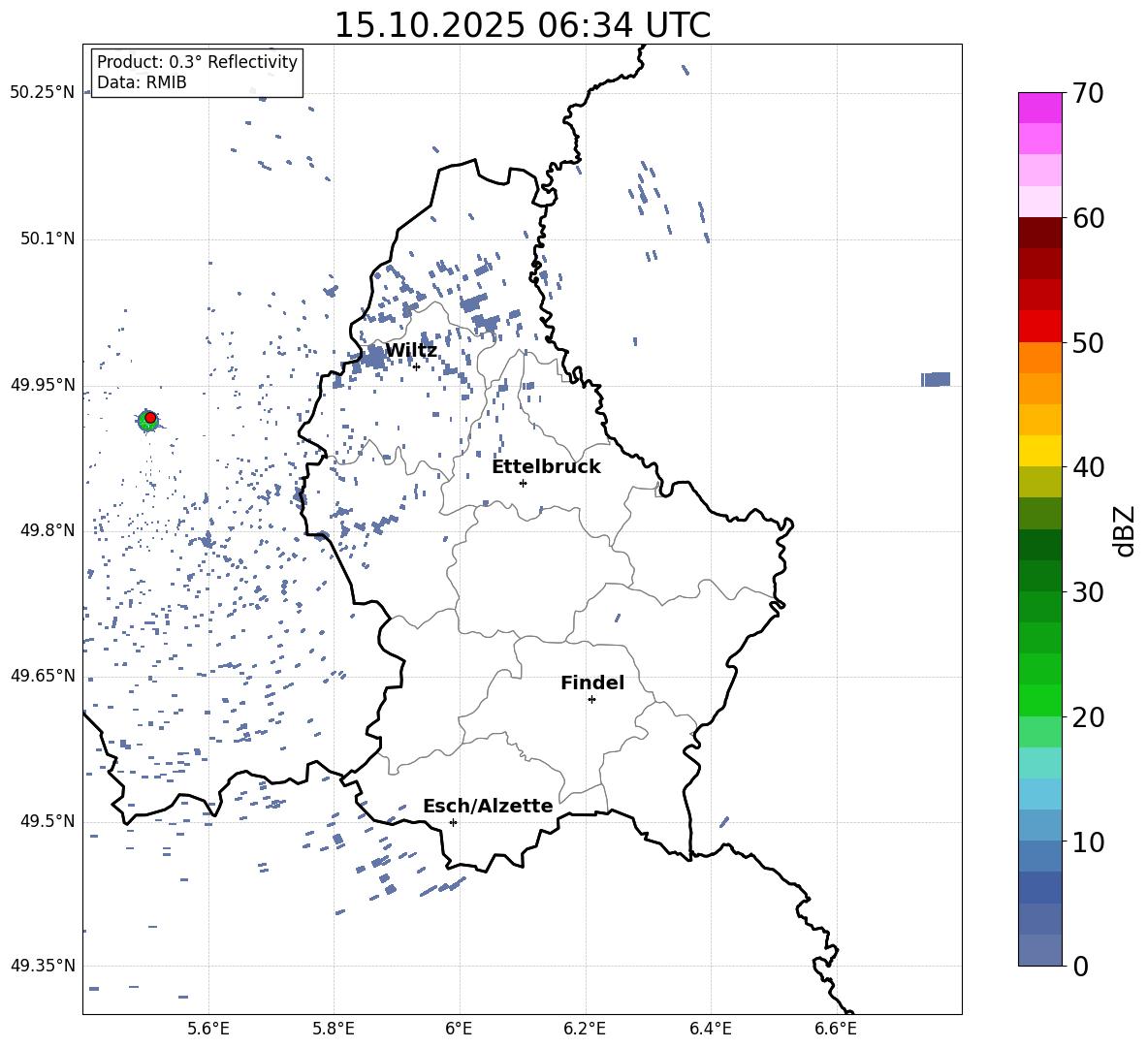Click the dBZ colorbar axis label
Image resolution: width=1148 pixels, height=1048 pixels.
(x=1126, y=530)
